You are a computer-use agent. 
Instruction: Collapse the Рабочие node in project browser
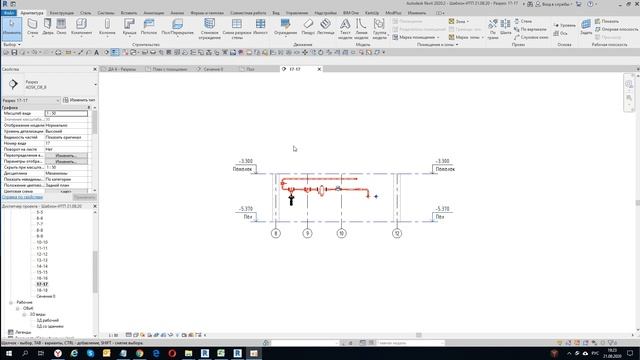[11, 302]
